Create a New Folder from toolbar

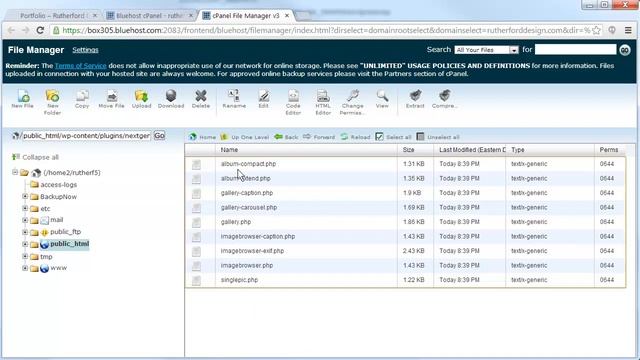[52, 102]
